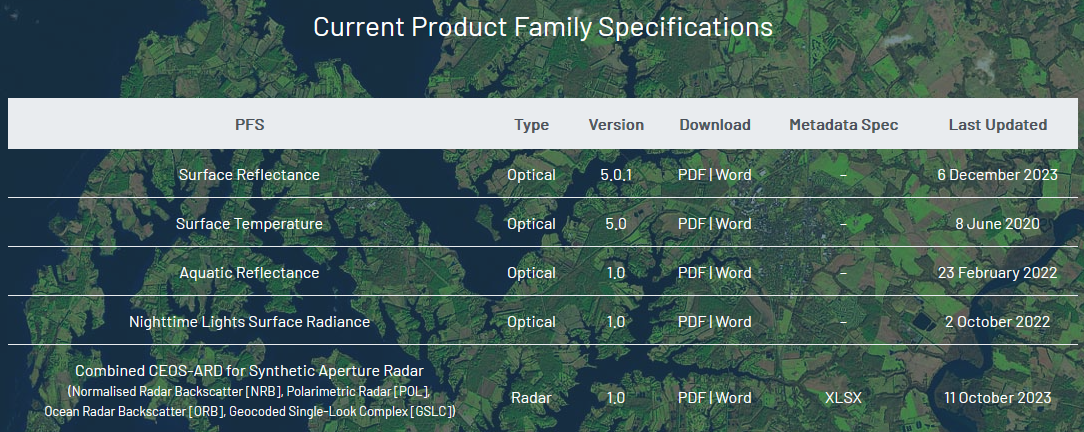Click the Download column header
The height and width of the screenshot is (432, 1084).
(714, 125)
